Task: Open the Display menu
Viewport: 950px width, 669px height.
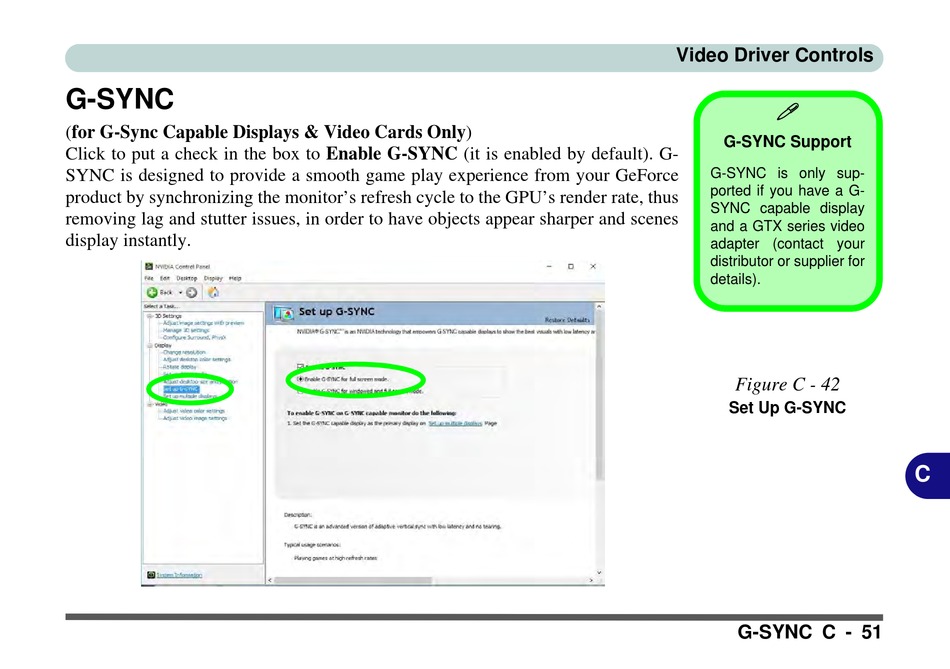Action: (x=213, y=278)
